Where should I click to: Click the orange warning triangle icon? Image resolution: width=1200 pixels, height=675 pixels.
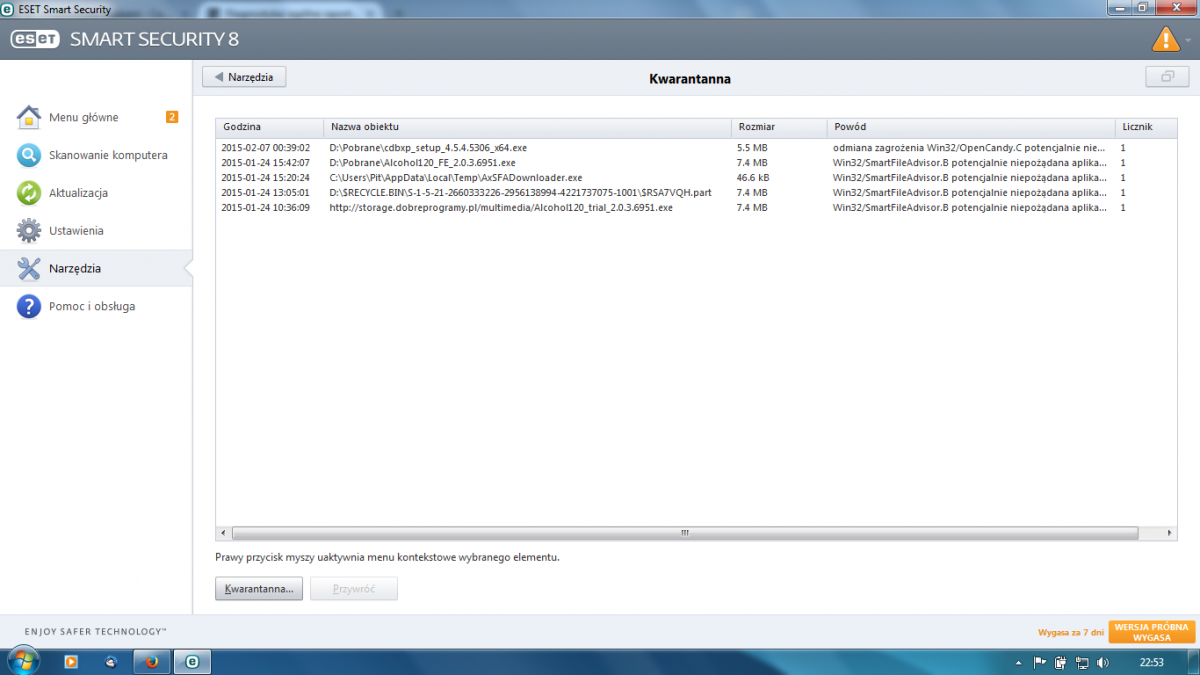click(x=1165, y=39)
